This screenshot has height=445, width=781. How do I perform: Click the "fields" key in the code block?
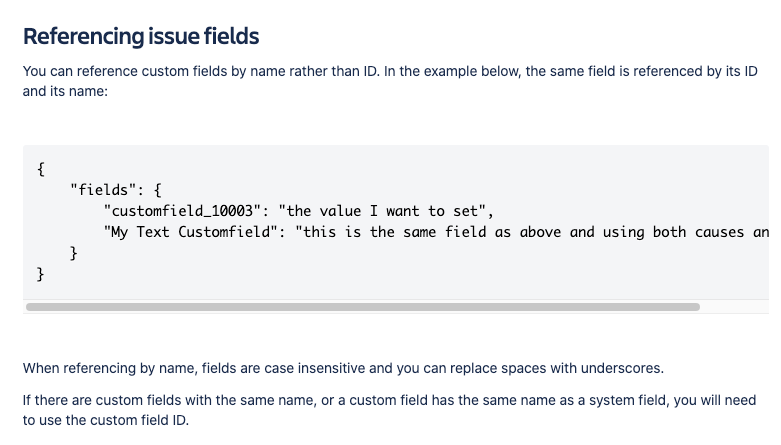tap(103, 190)
